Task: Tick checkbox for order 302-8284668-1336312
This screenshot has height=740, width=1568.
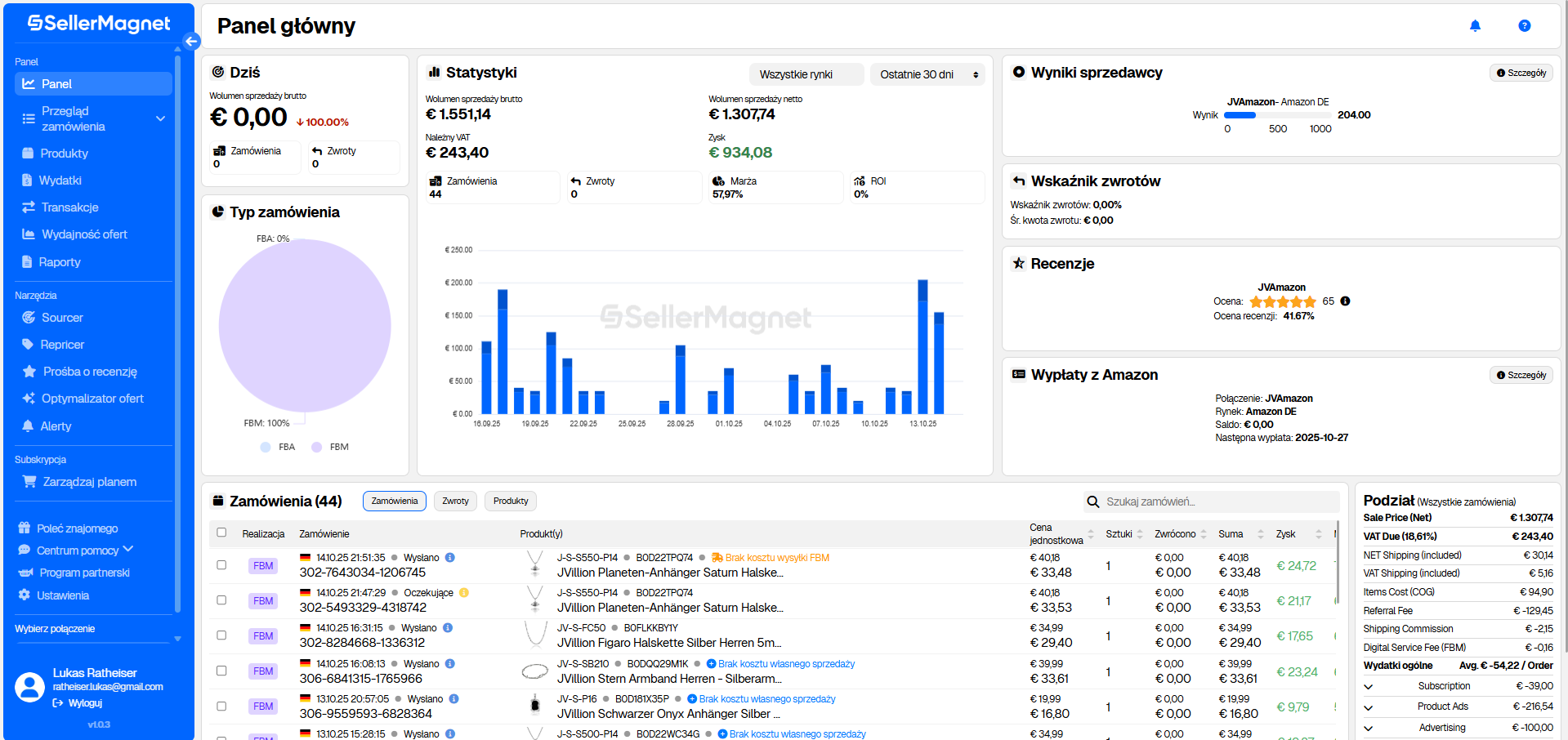Action: [221, 635]
